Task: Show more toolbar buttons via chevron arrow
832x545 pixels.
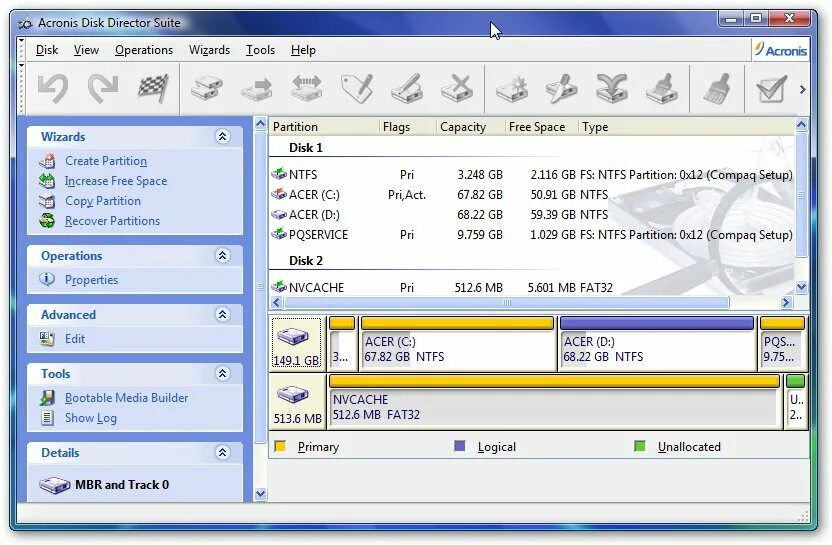Action: tap(802, 90)
